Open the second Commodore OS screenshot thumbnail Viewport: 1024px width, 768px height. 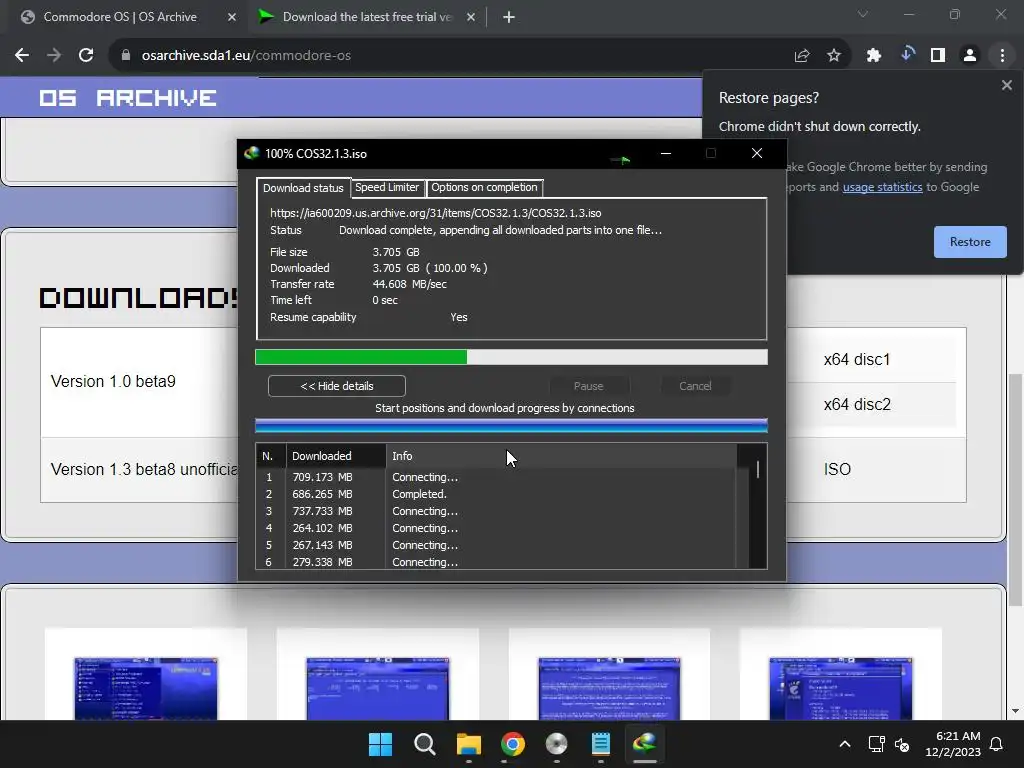click(377, 688)
